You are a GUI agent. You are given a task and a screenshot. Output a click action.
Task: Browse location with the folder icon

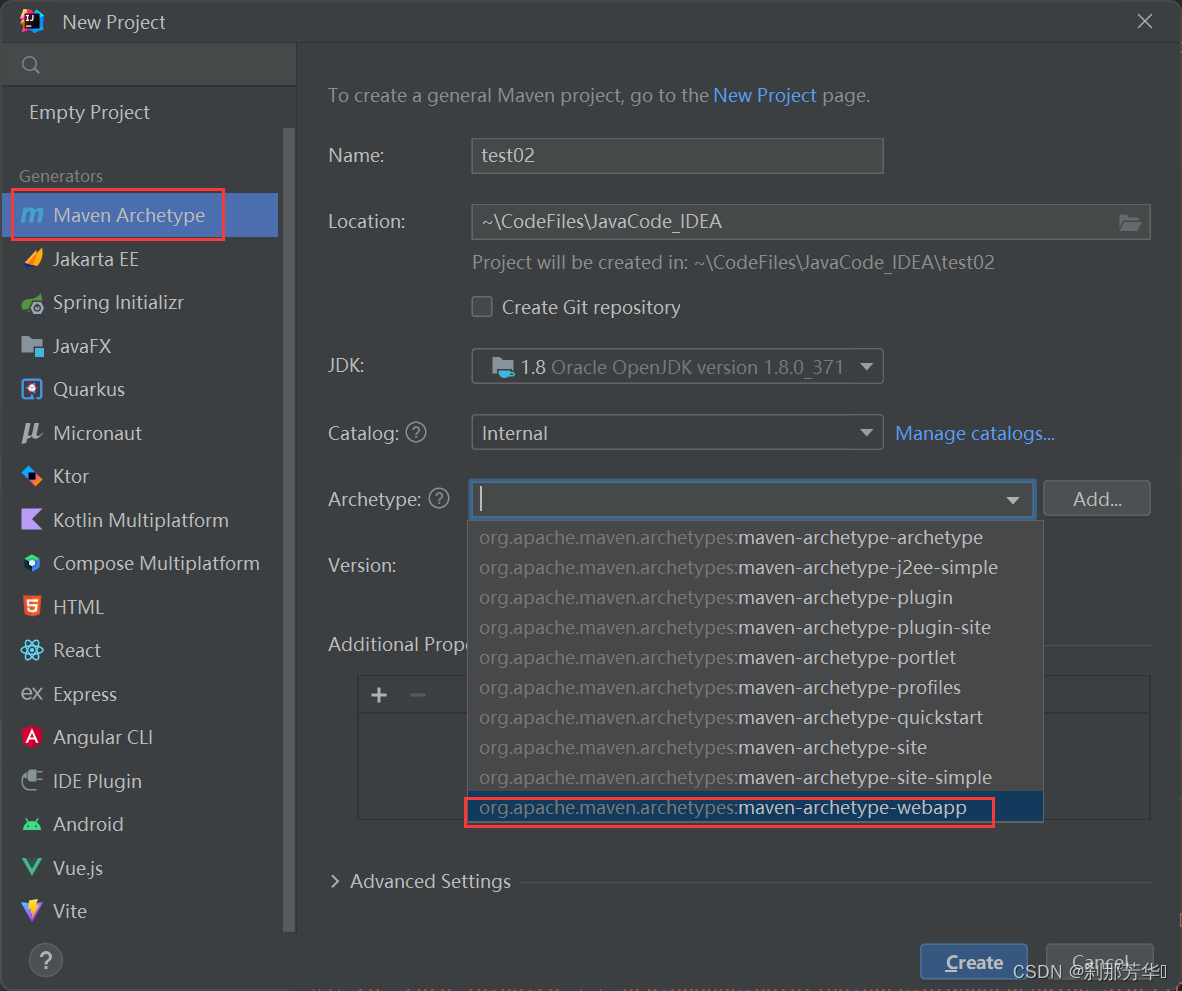point(1129,222)
